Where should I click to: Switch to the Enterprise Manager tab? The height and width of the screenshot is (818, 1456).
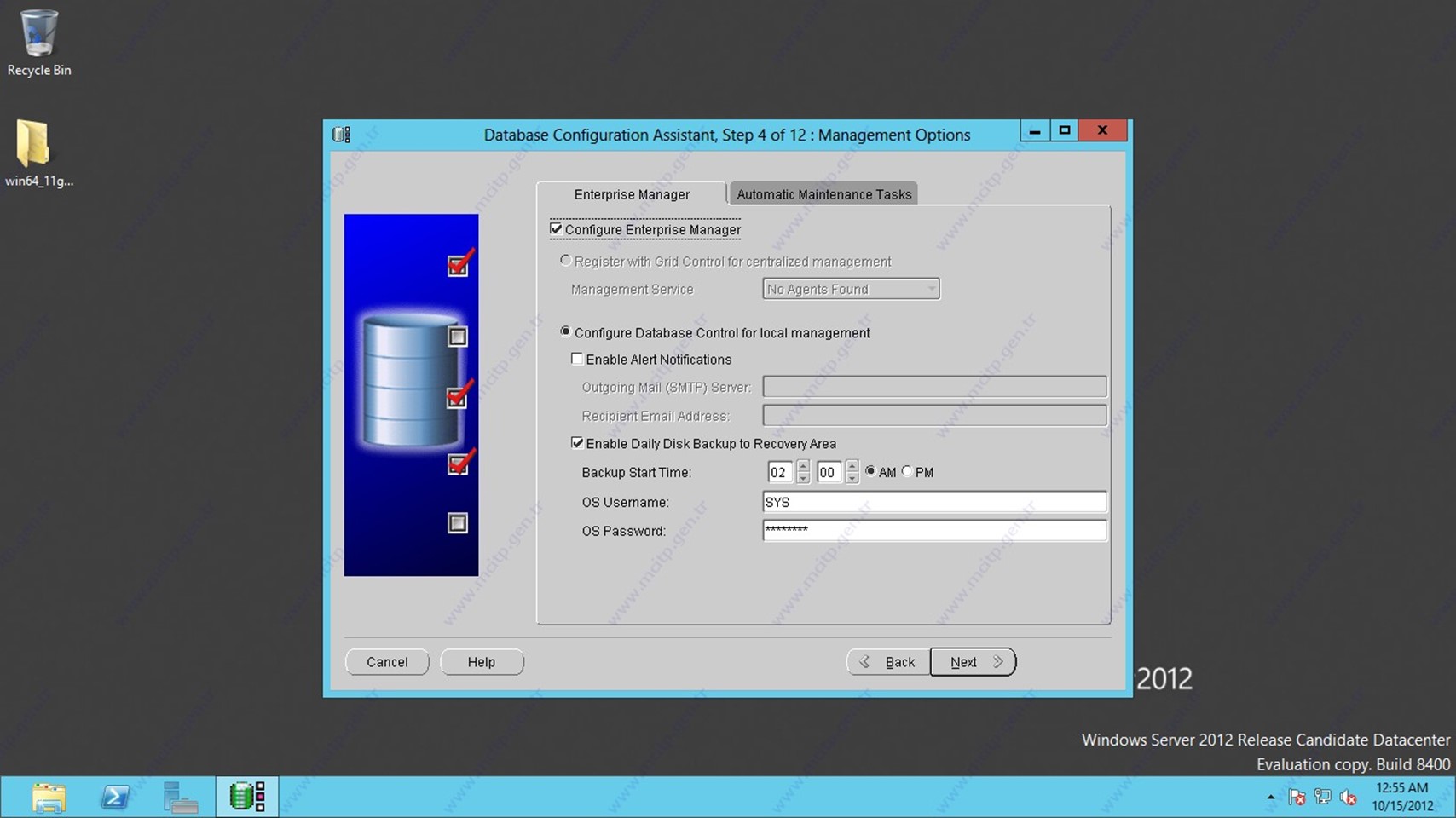click(x=632, y=194)
